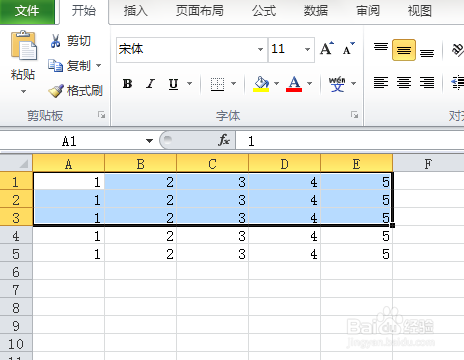Click the wén phonetic guide icon
464x360 pixels.
tap(337, 84)
